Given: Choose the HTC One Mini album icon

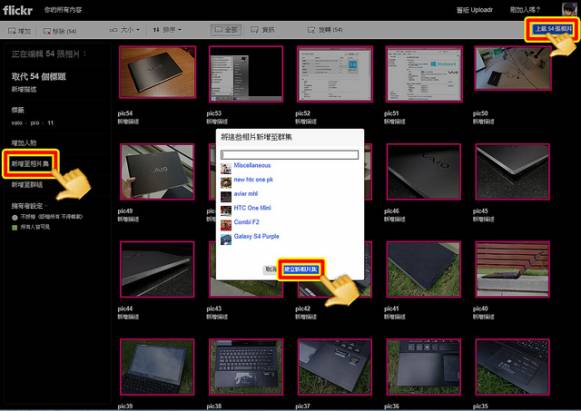Looking at the screenshot, I should (x=226, y=211).
